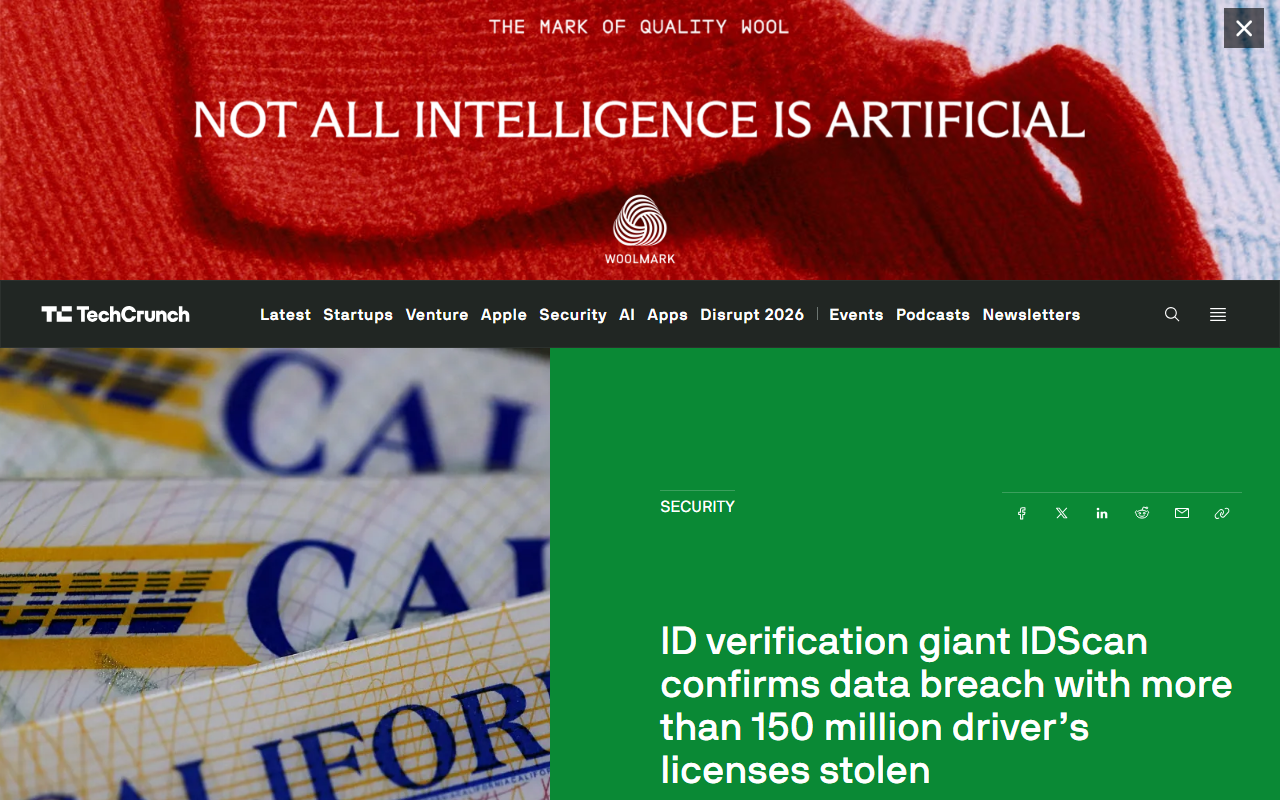Viewport: 1280px width, 800px height.
Task: Click 'NOT ALL INTELLIGENCE IS ARTIFICIAL' ad text
Action: [639, 120]
